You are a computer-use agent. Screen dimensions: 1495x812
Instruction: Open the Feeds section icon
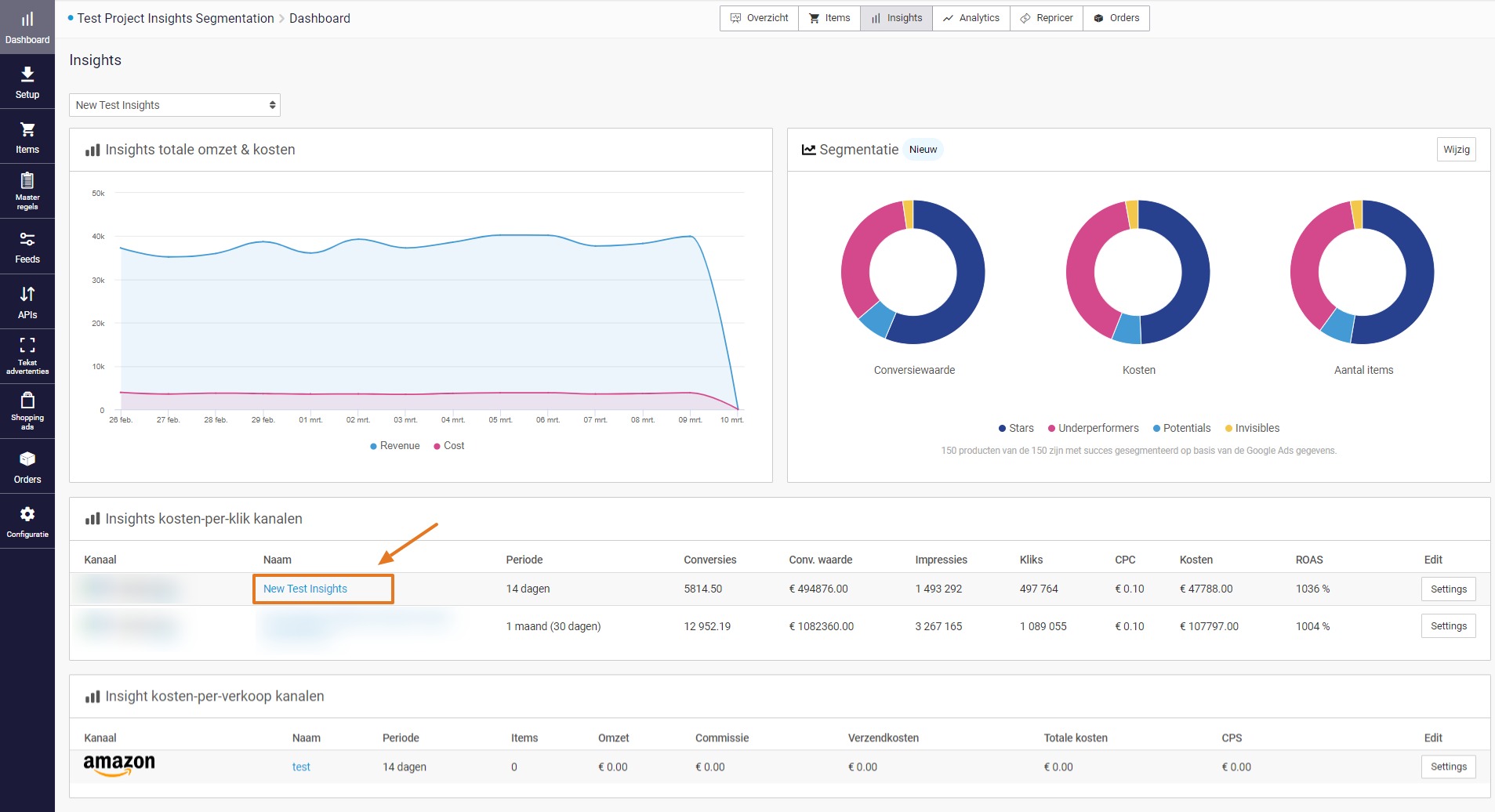pyautogui.click(x=27, y=246)
